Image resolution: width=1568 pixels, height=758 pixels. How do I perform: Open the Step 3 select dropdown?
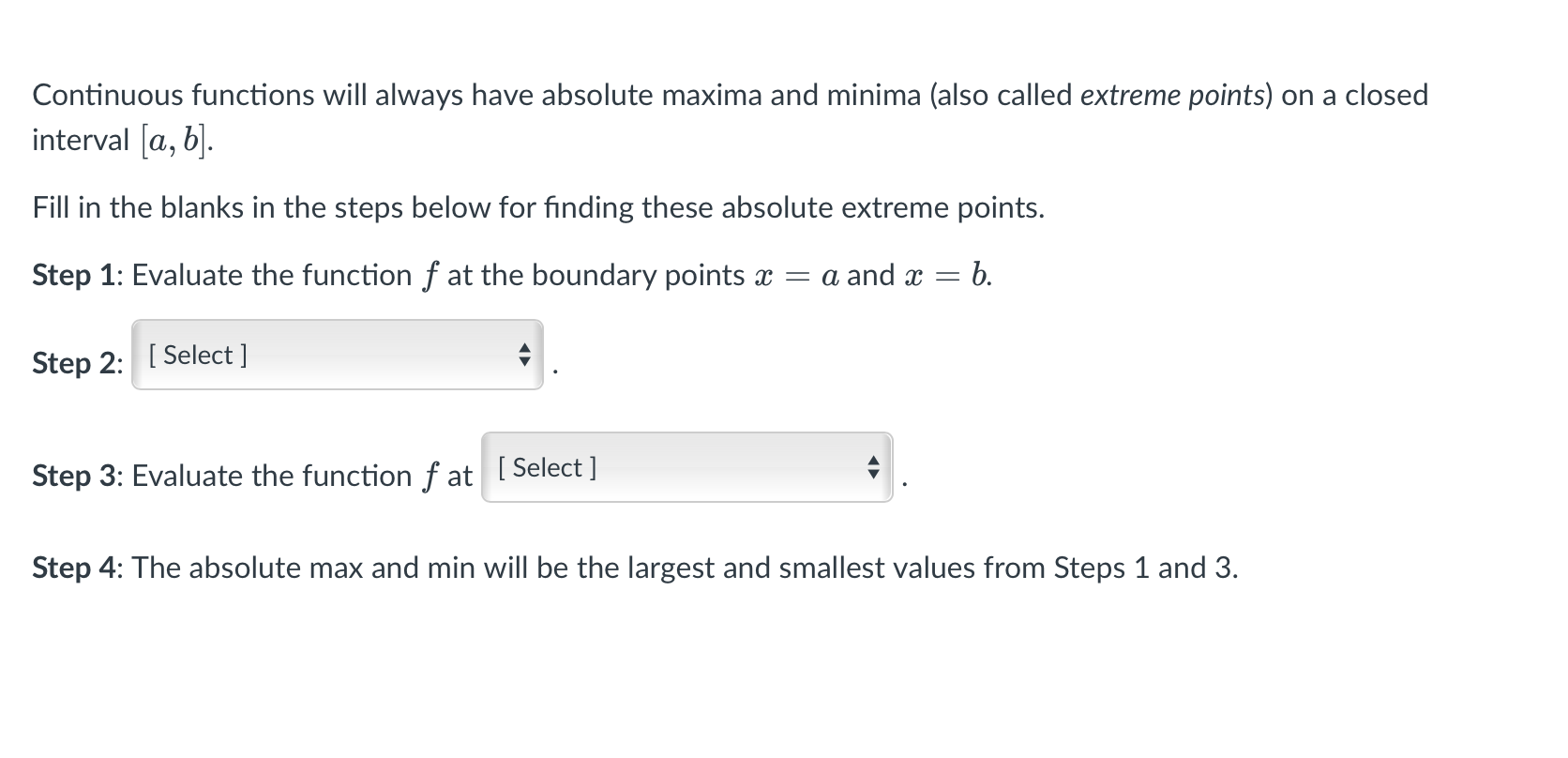coord(687,468)
